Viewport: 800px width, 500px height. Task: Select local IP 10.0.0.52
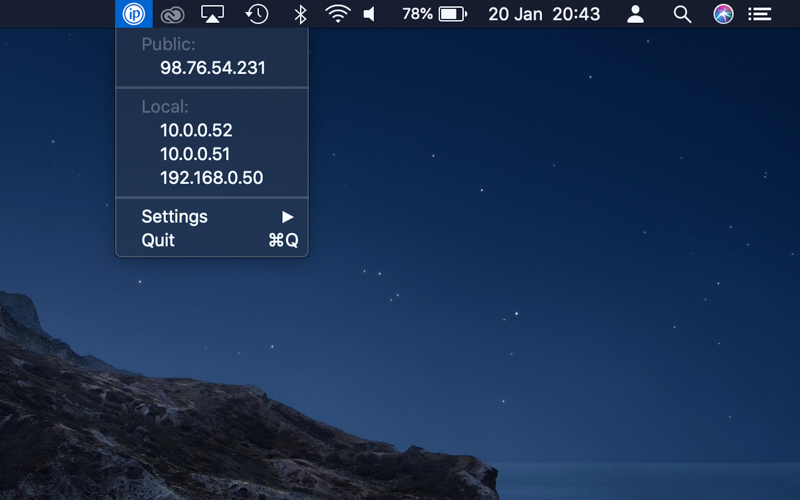(212, 131)
